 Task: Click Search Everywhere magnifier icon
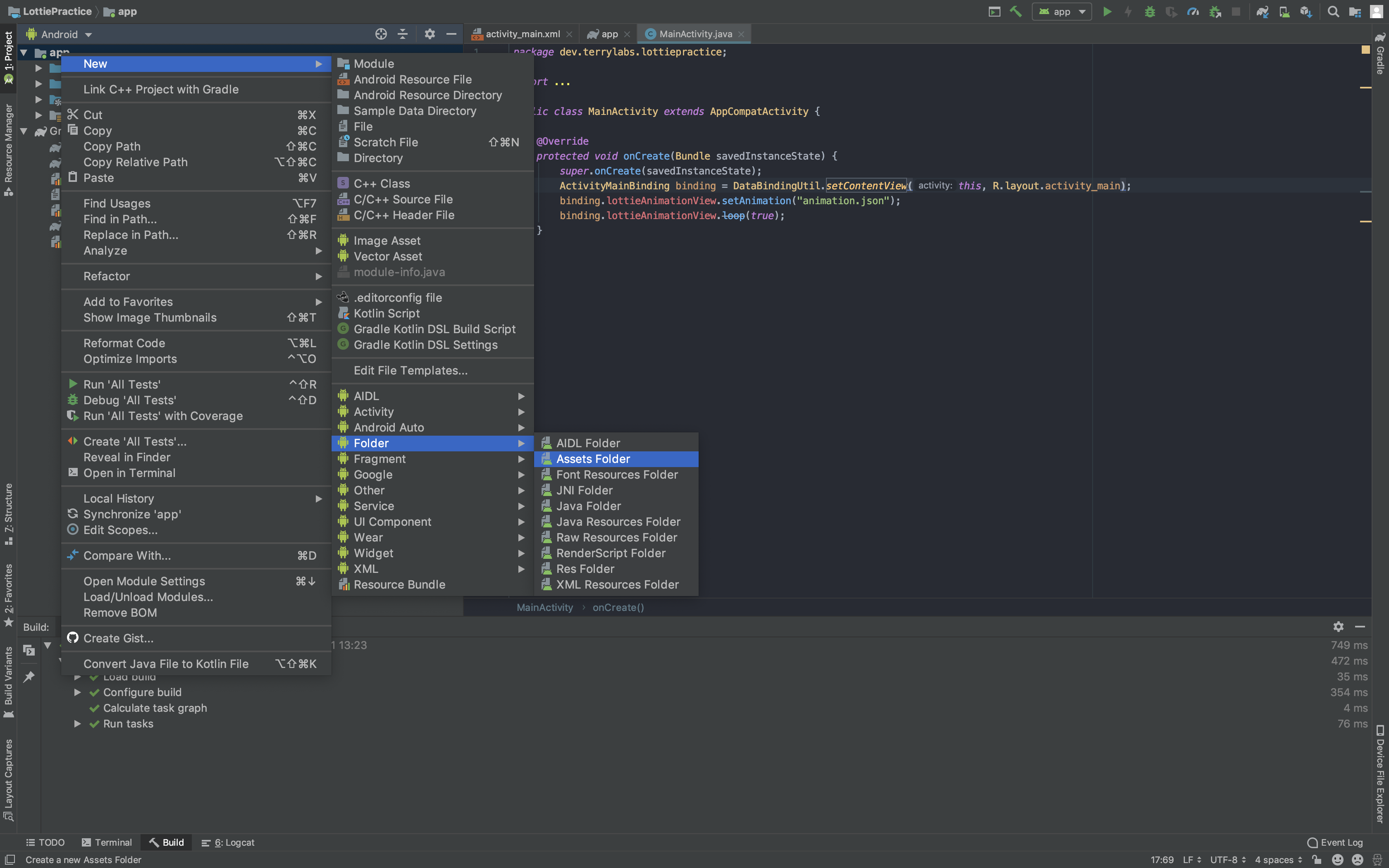1333,12
